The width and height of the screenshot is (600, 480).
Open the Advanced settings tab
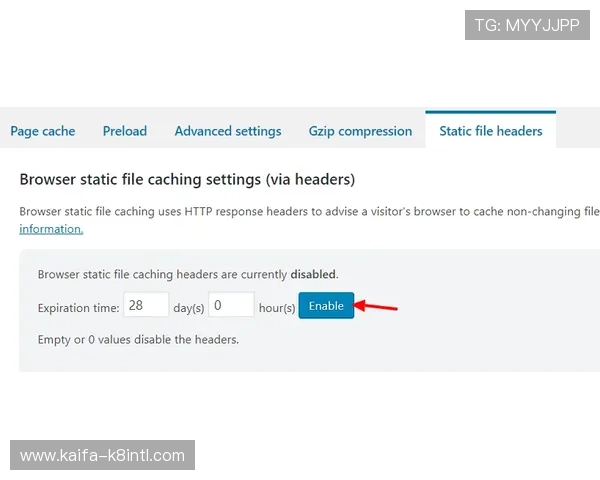tap(228, 131)
